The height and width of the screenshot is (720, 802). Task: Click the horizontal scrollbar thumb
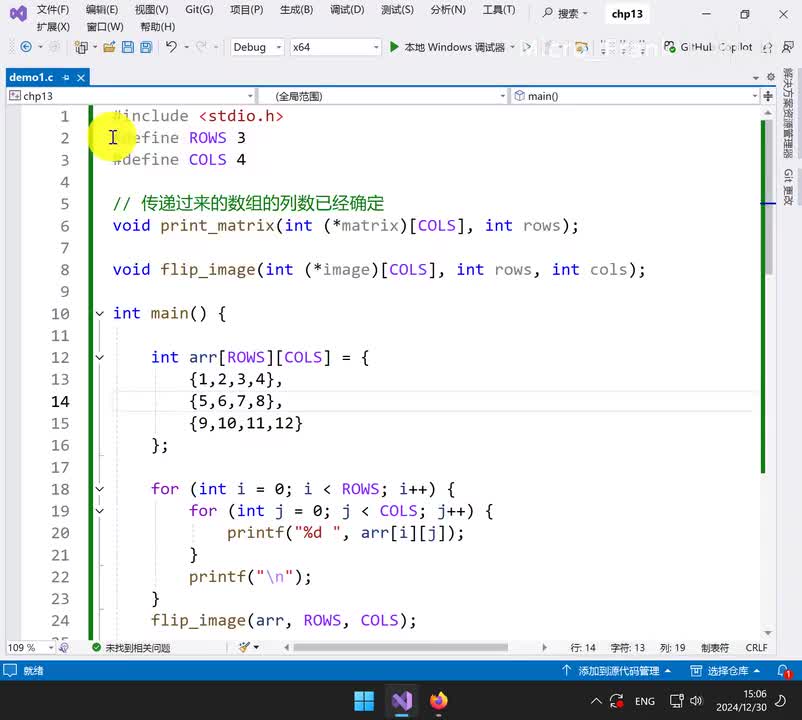[400, 647]
